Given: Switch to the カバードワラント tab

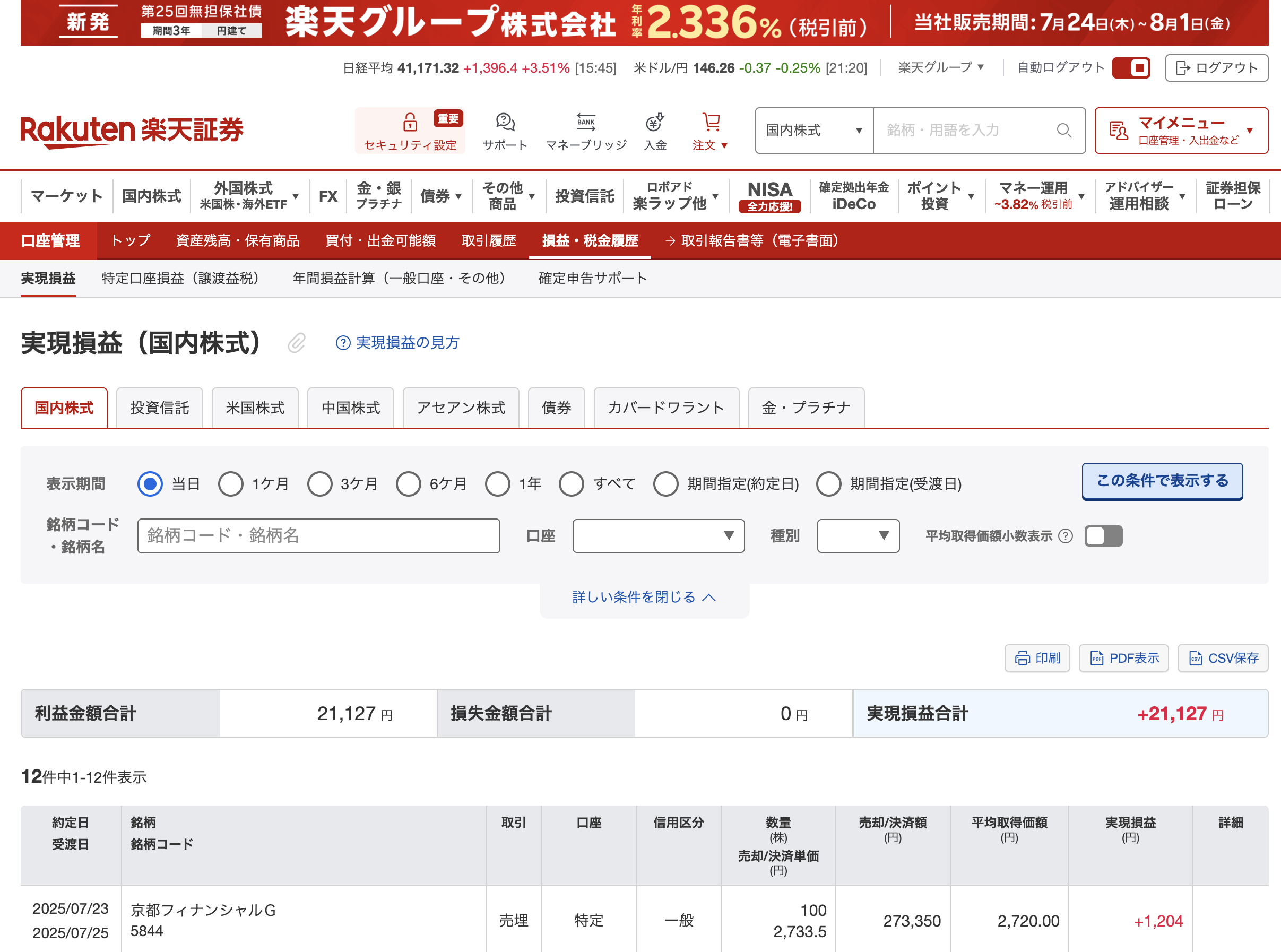Looking at the screenshot, I should (x=666, y=408).
